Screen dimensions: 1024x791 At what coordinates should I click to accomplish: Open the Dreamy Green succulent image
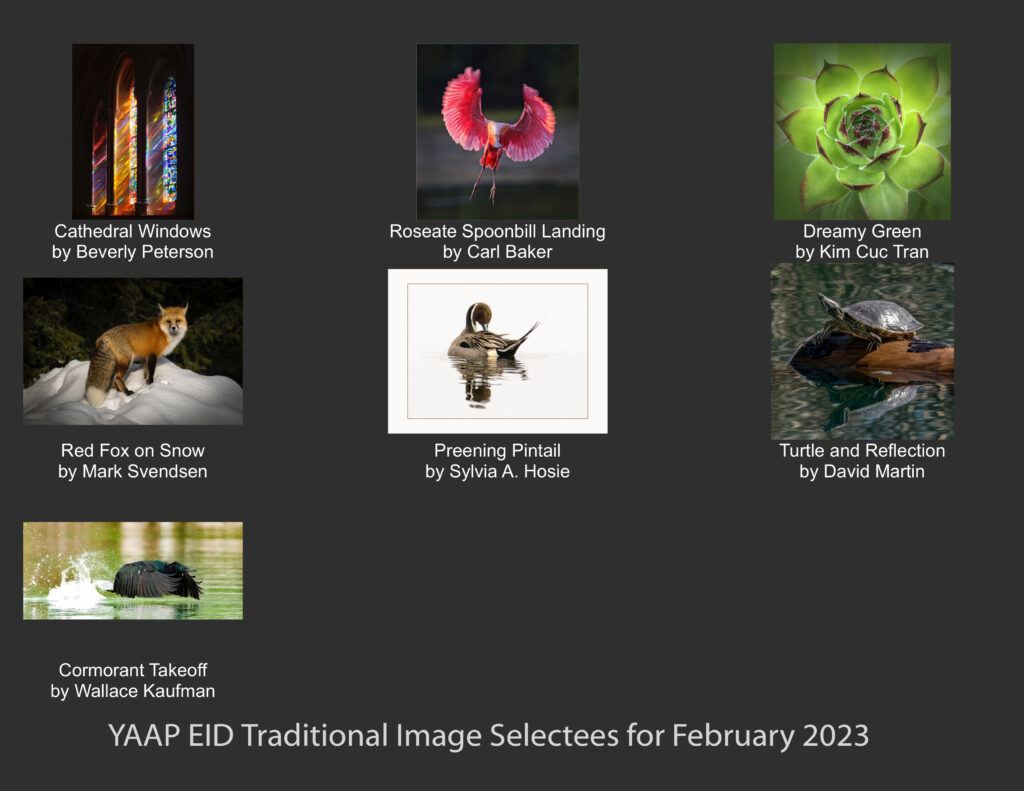[862, 131]
